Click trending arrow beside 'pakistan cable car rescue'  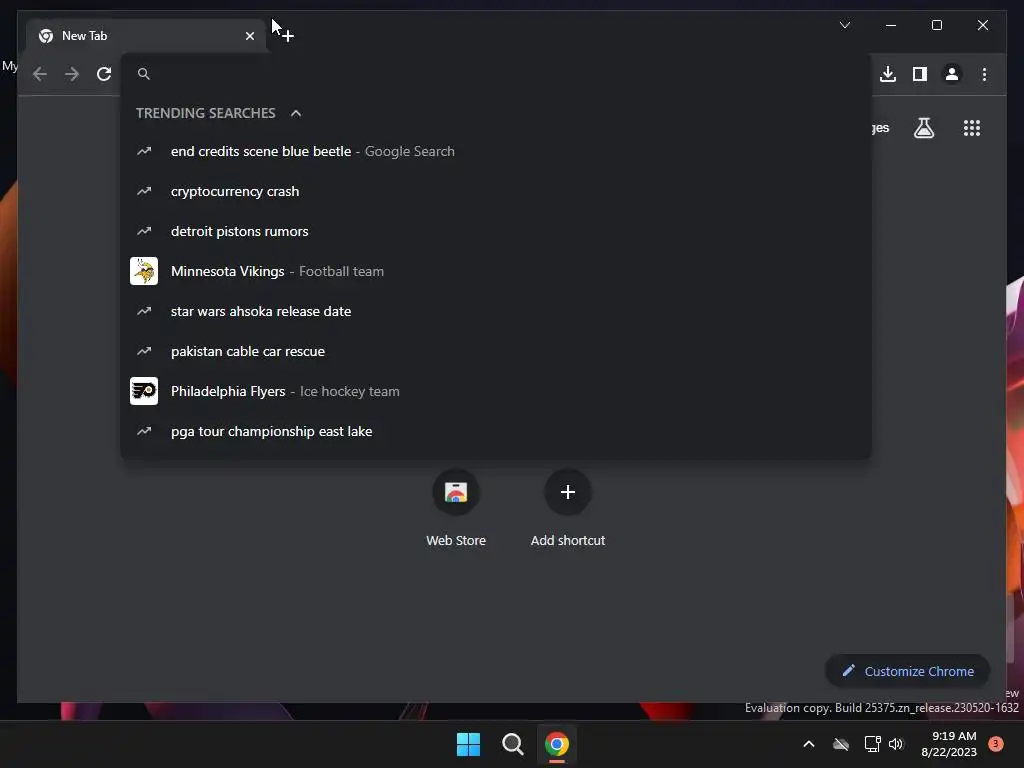tap(144, 351)
